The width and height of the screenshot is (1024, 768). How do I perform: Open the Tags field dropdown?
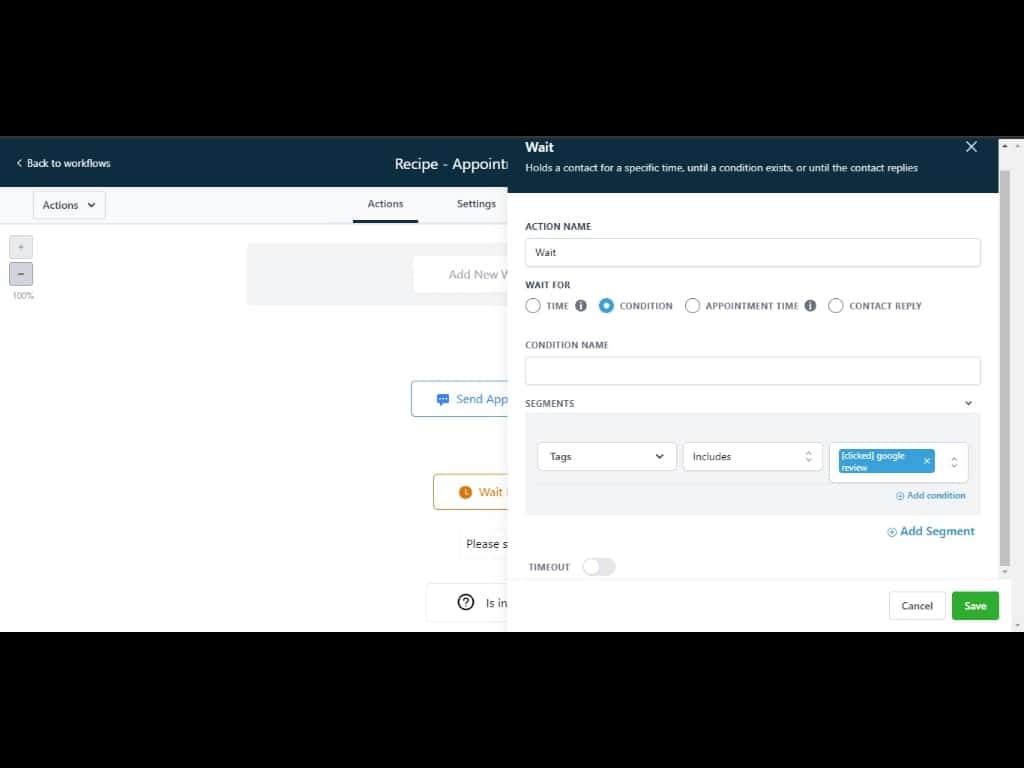pyautogui.click(x=606, y=457)
